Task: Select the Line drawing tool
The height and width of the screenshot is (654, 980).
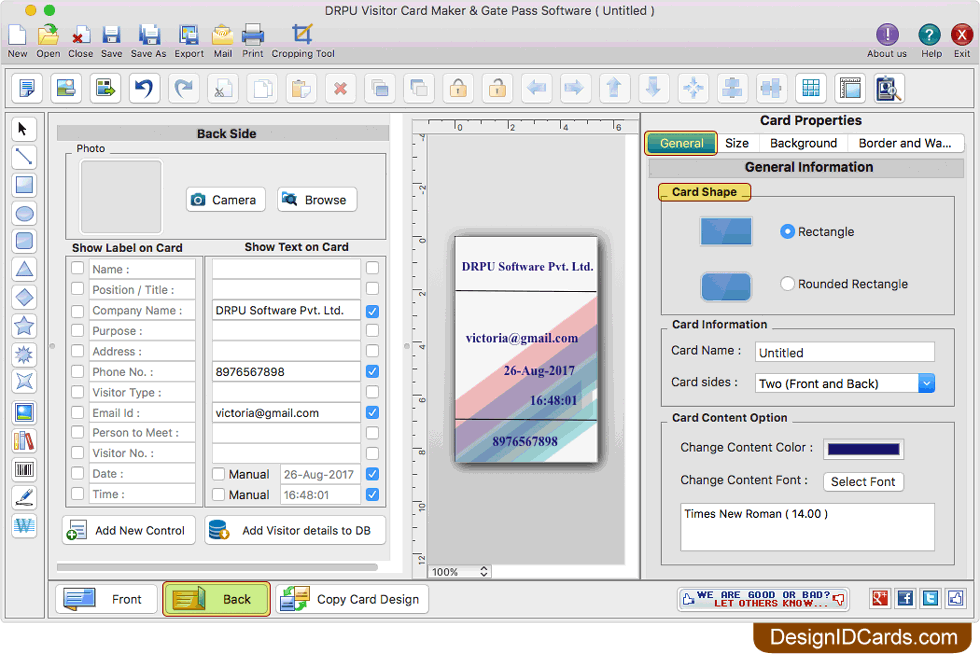Action: [24, 157]
